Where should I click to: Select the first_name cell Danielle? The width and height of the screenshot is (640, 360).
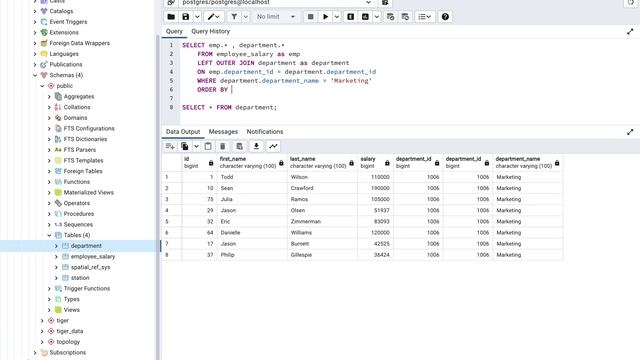252,233
